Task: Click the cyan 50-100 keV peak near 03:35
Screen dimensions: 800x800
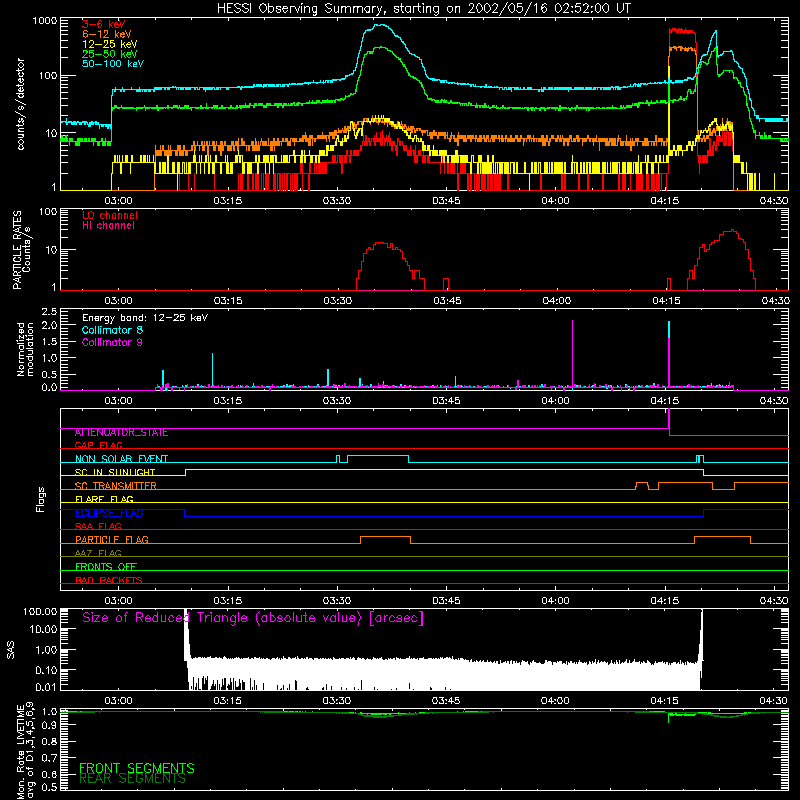Action: (x=380, y=26)
